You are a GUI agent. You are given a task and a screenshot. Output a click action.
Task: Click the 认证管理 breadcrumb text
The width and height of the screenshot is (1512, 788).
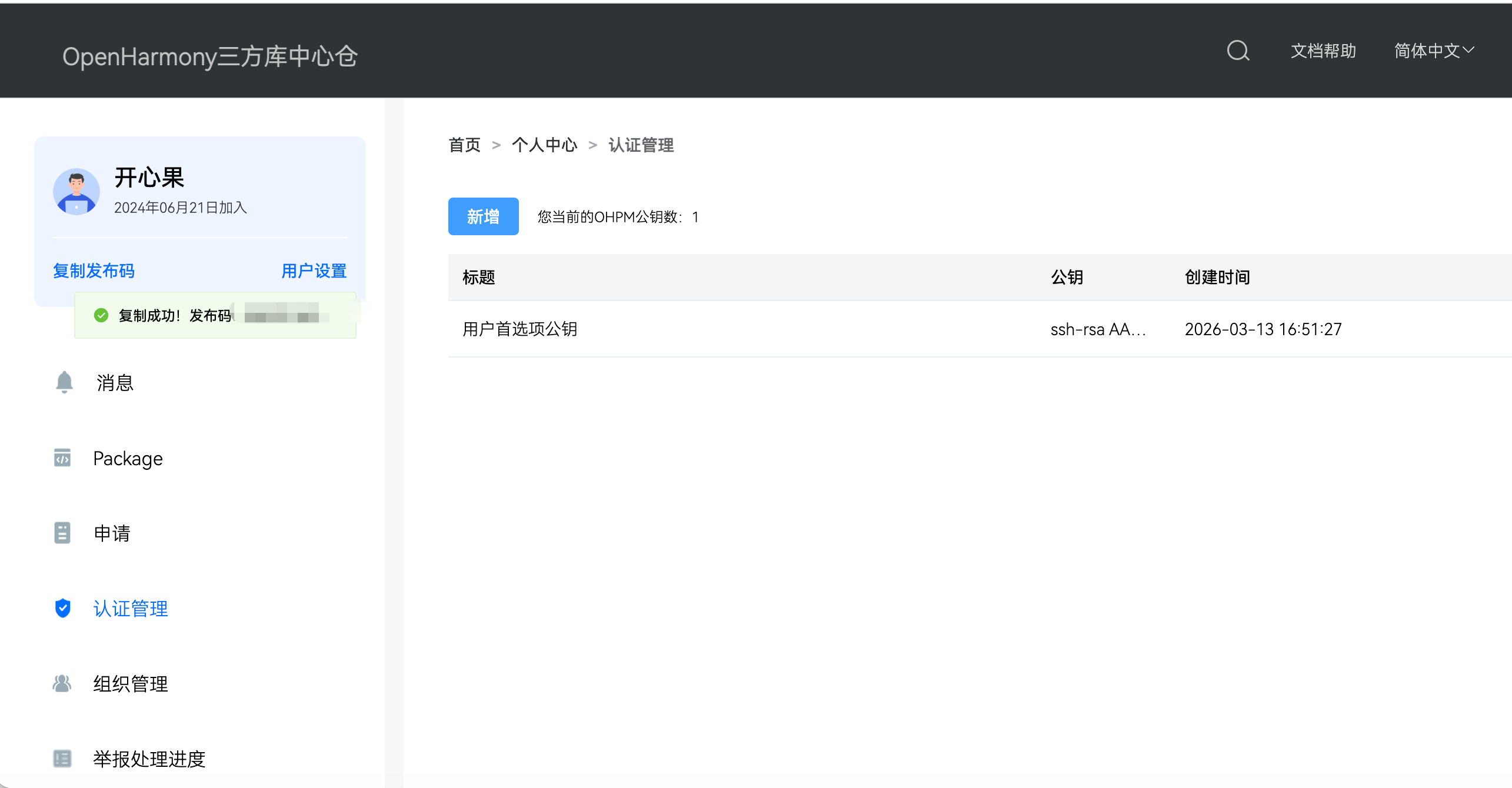[641, 145]
